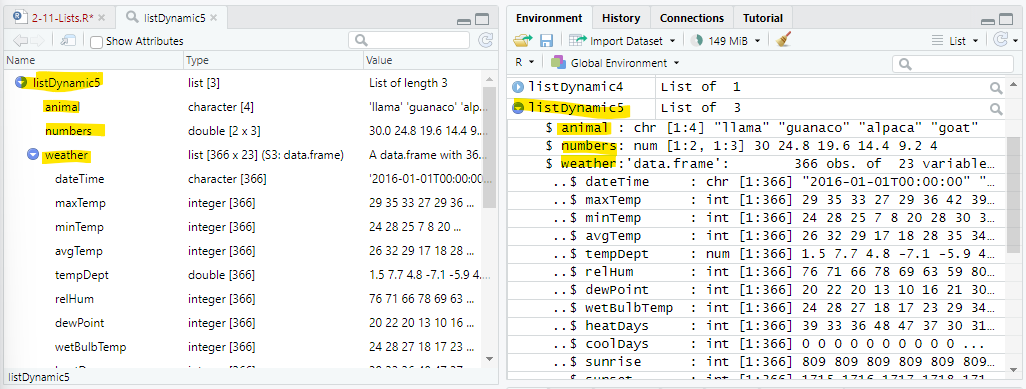Click the save workspace disk icon

[546, 41]
